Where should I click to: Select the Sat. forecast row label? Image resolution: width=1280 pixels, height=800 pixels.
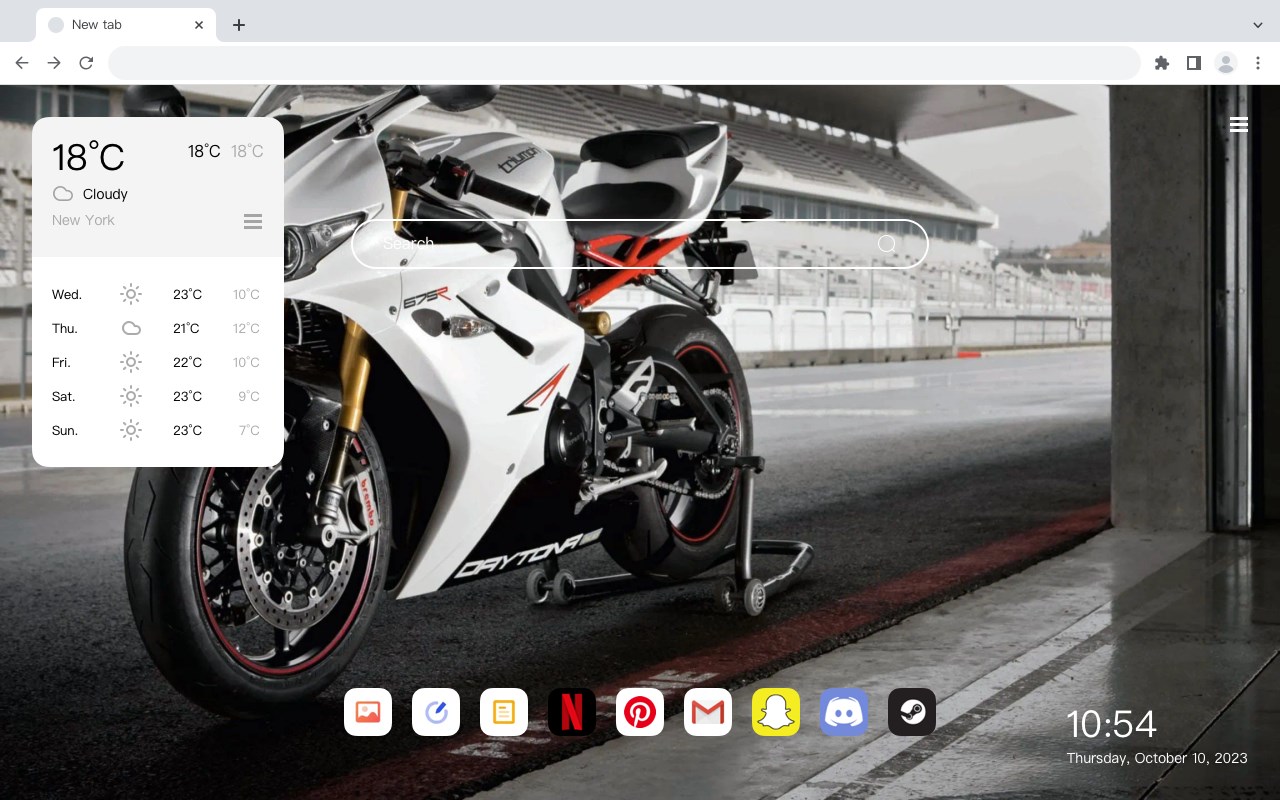[x=64, y=397]
